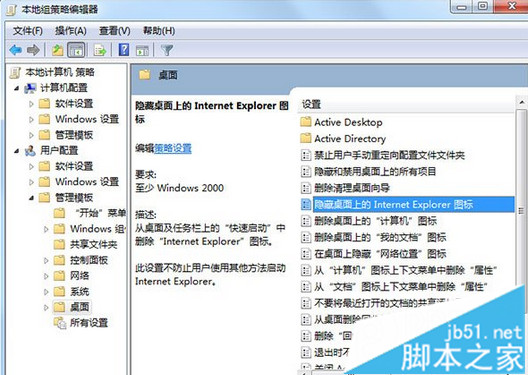Expand the 系统 tree node
Image resolution: width=528 pixels, height=375 pixels.
pos(46,292)
